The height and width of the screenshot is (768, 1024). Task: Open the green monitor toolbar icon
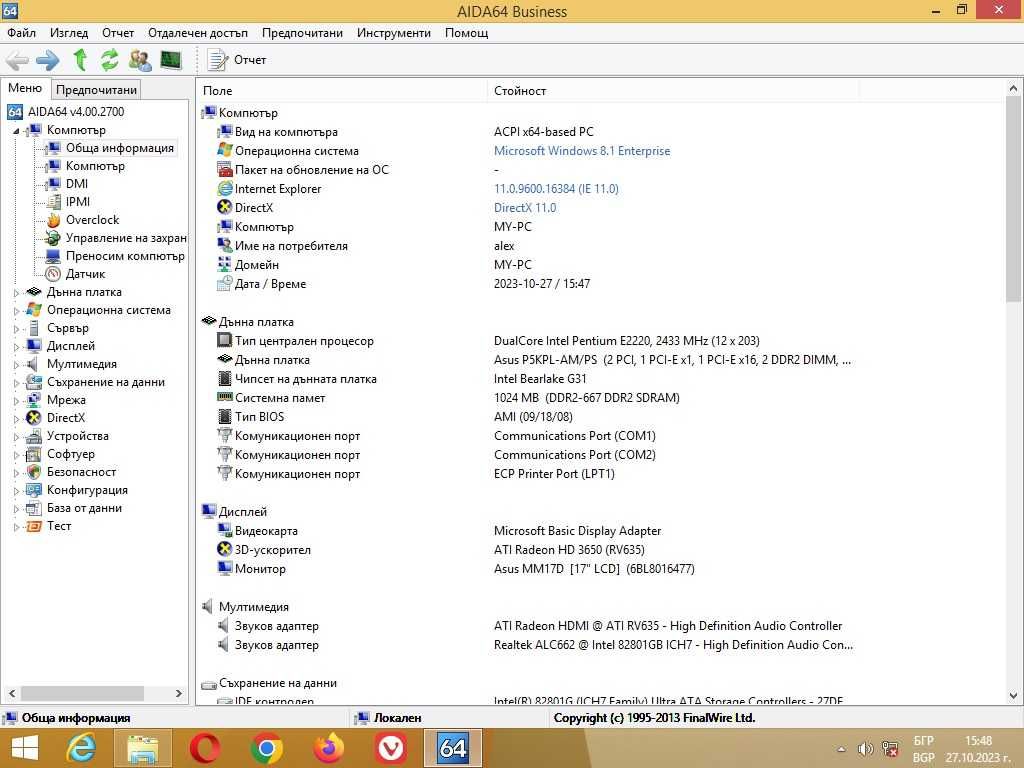click(x=170, y=60)
